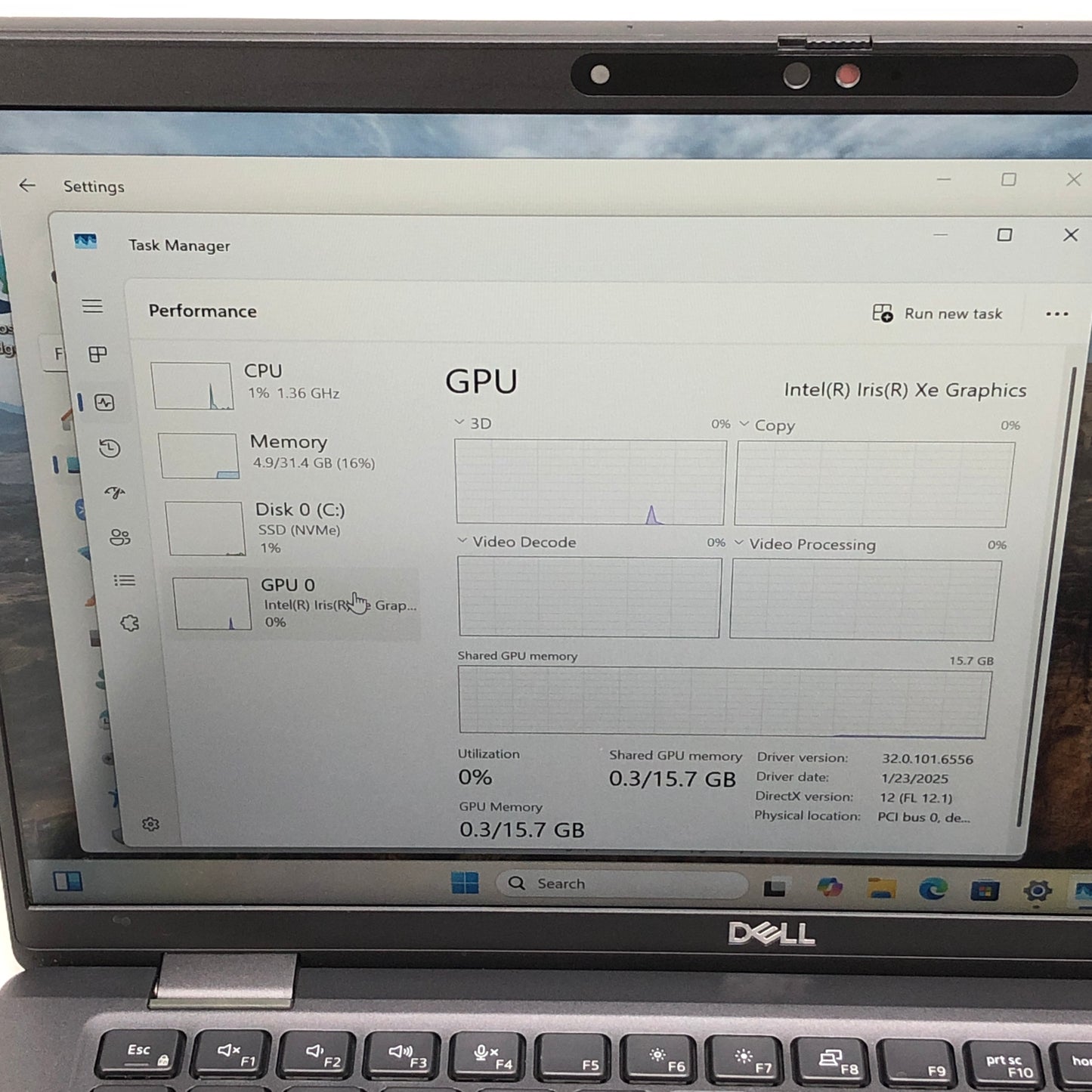Open the Video Decode engine dropdown
Screen dimensions: 1092x1092
tap(462, 541)
